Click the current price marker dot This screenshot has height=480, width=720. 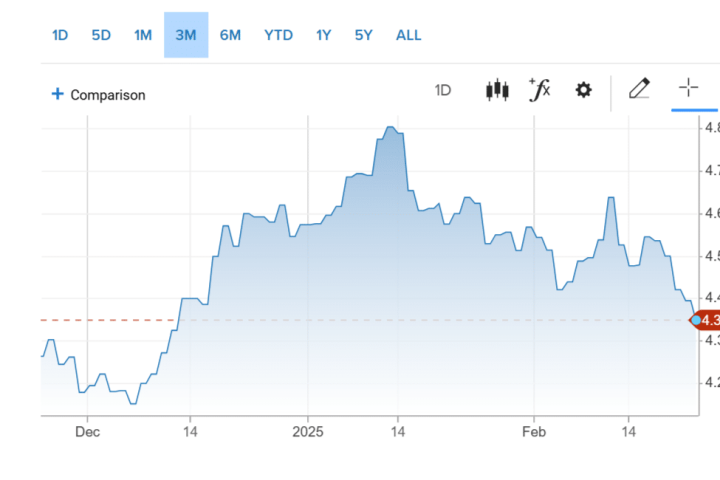coord(696,320)
